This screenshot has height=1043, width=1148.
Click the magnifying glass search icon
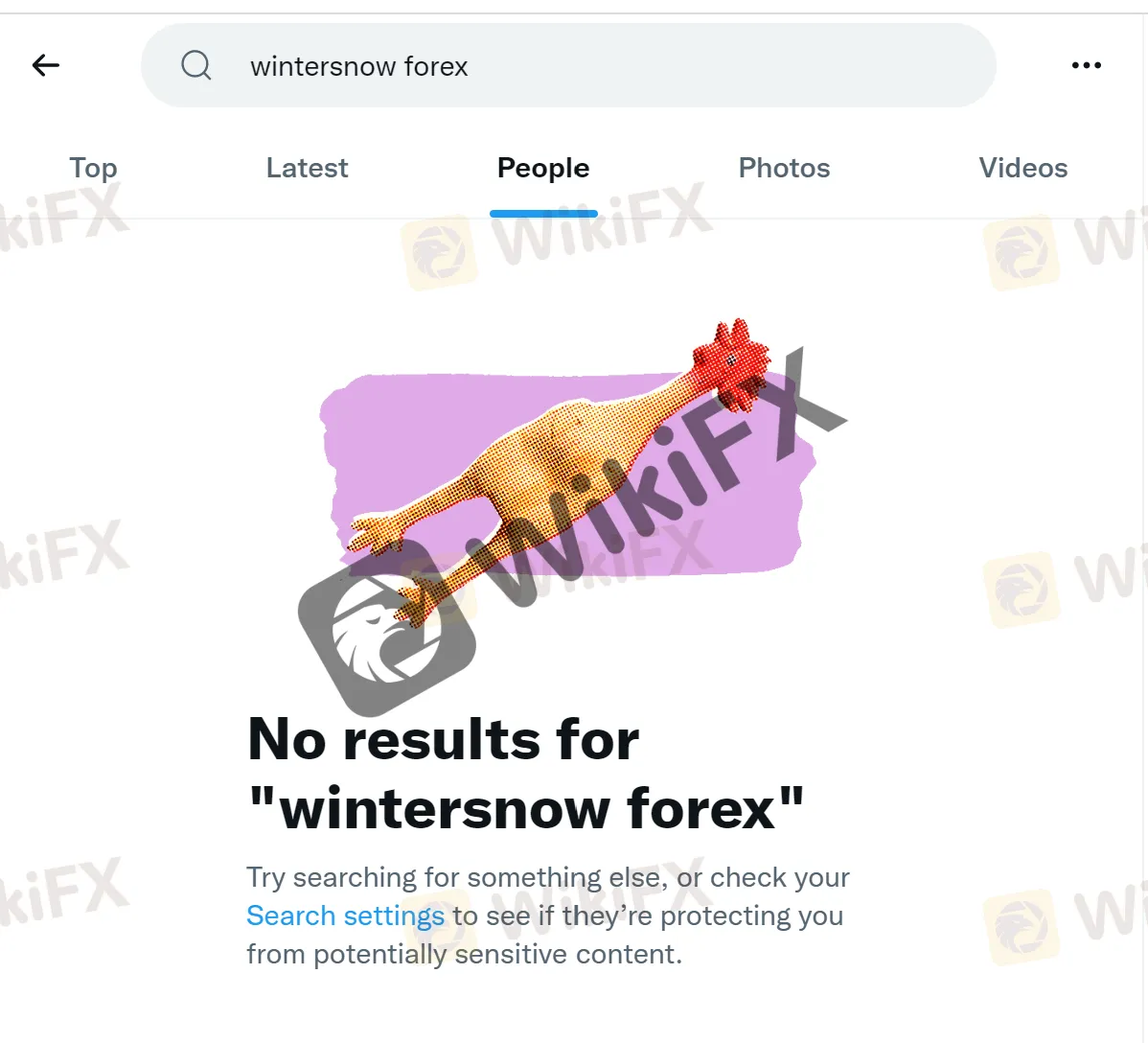tap(196, 65)
